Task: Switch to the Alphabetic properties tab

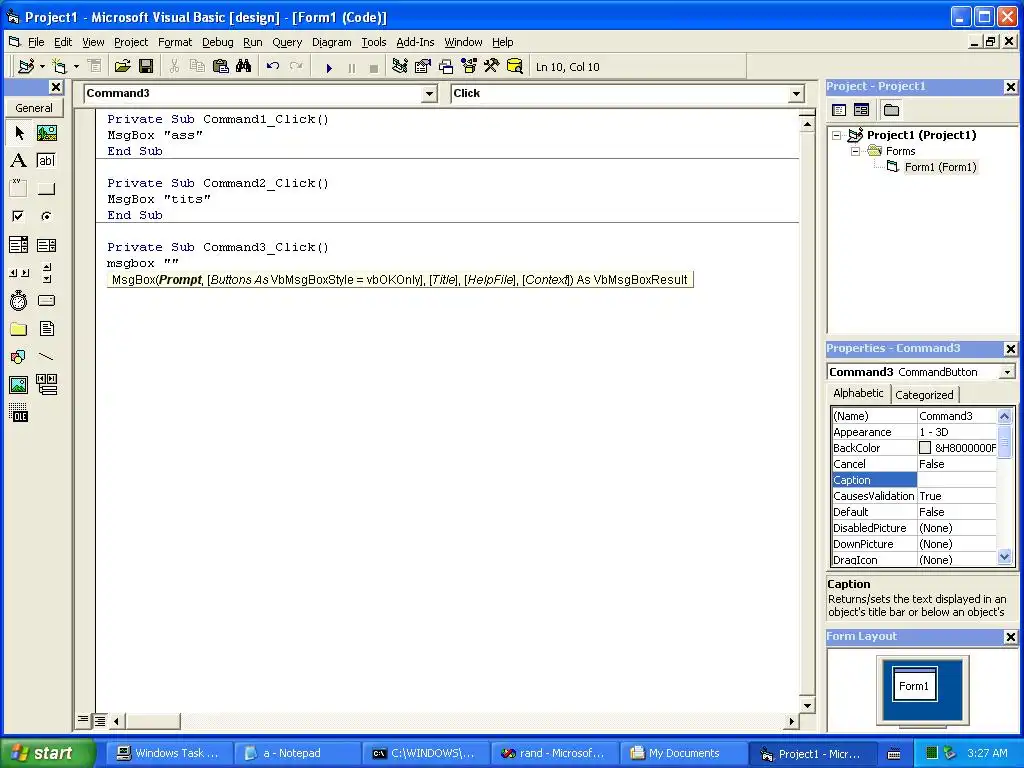Action: [858, 393]
